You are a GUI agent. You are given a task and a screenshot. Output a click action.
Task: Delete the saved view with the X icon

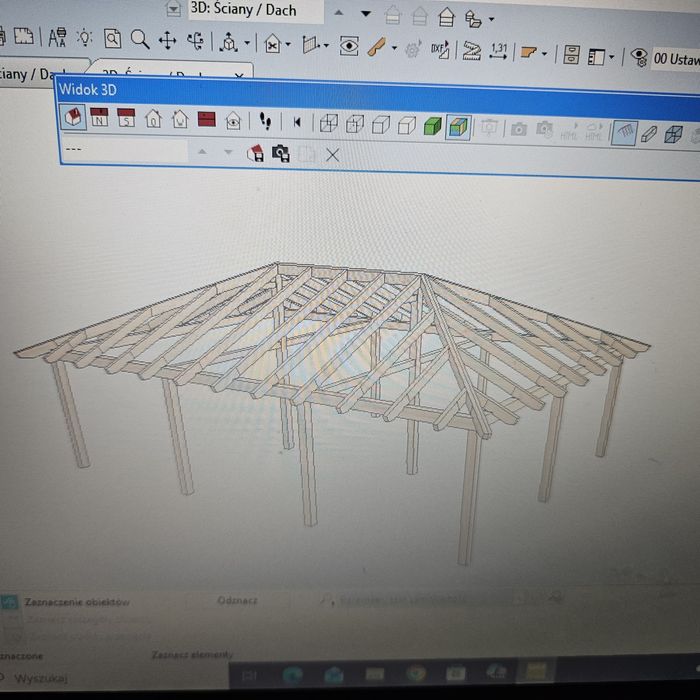tap(332, 155)
